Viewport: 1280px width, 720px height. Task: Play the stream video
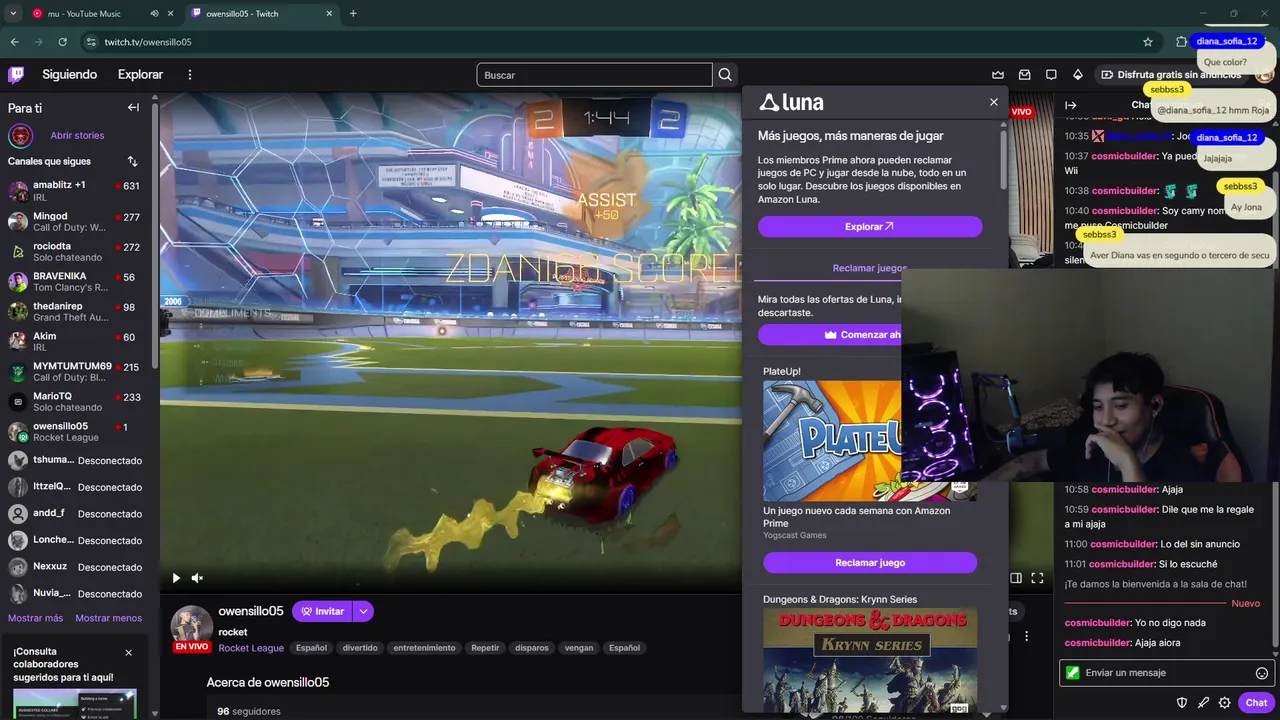[176, 578]
